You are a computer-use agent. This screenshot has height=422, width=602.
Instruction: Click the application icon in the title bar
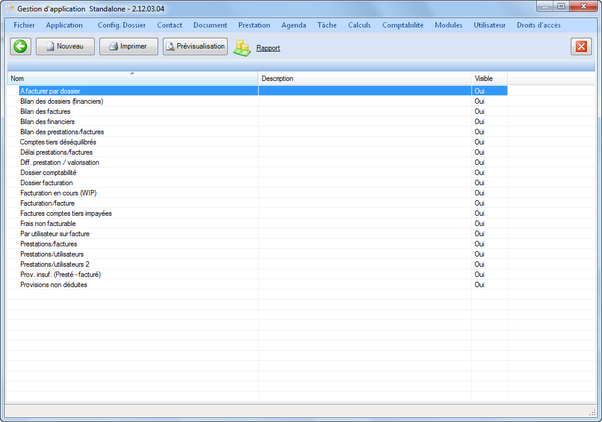point(10,7)
